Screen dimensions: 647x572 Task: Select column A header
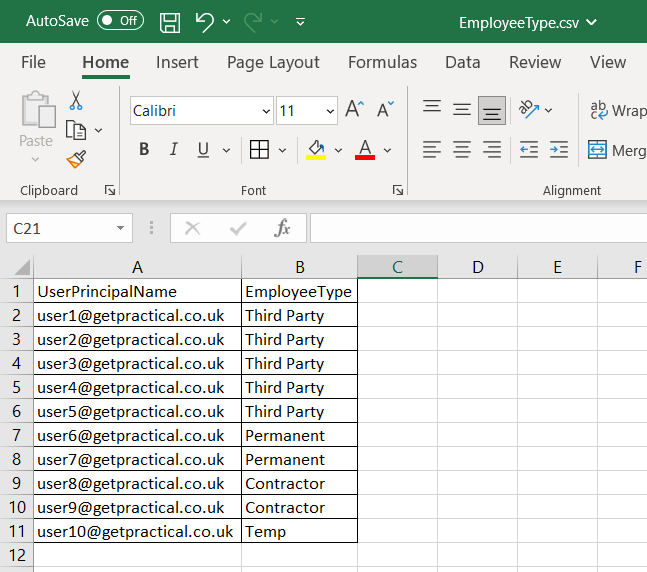click(137, 267)
